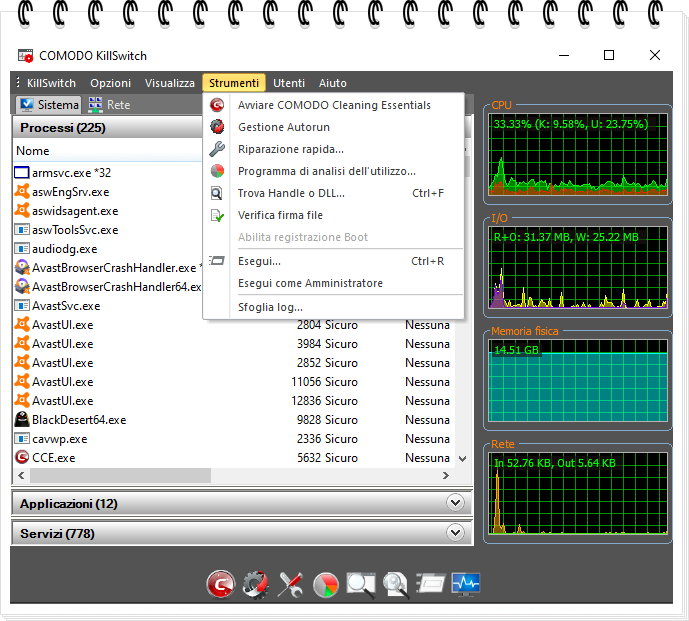Open the KillSwitch menu
689x621 pixels.
pyautogui.click(x=51, y=83)
